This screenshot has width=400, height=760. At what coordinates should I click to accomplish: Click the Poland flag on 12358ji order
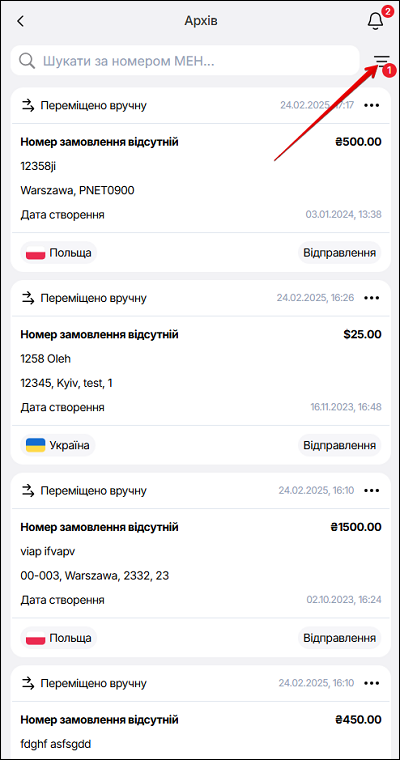[x=35, y=253]
